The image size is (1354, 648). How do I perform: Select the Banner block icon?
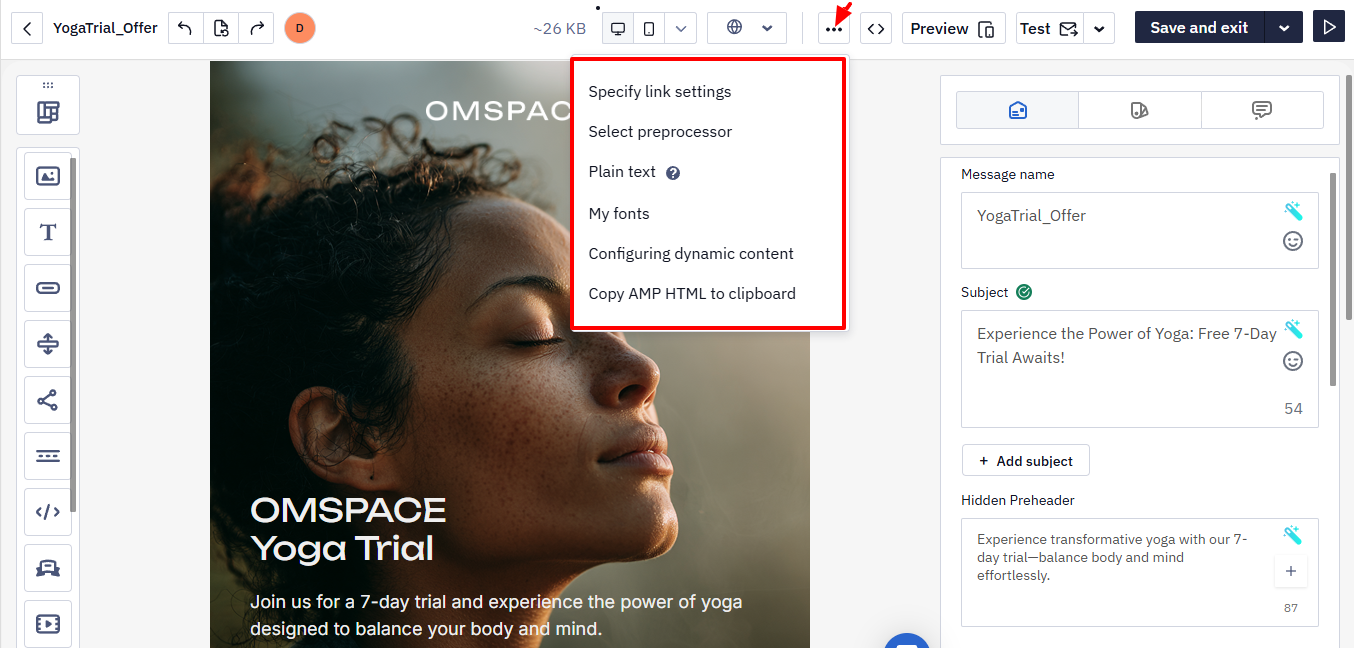tap(48, 568)
